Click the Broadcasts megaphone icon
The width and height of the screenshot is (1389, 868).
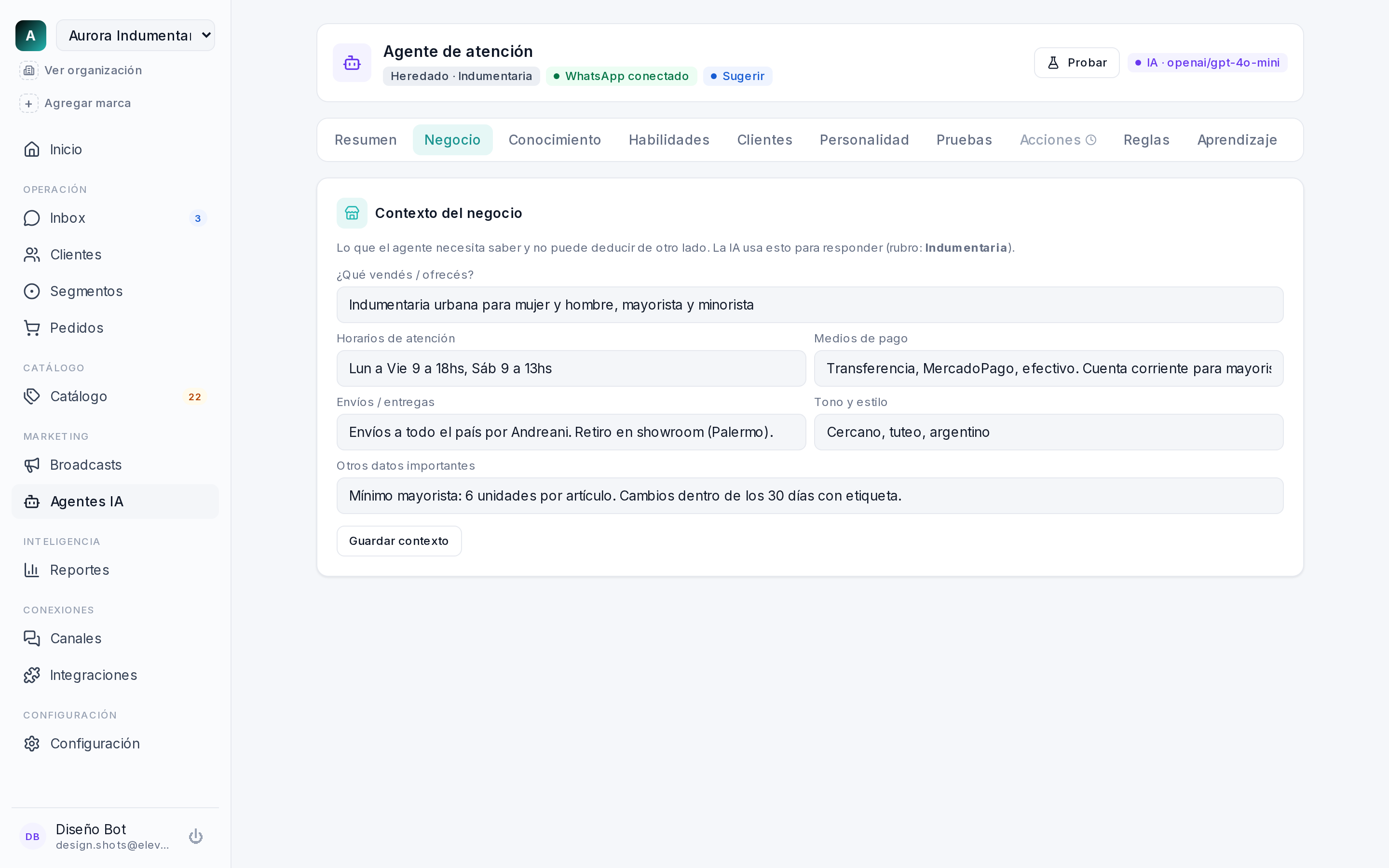coord(32,465)
